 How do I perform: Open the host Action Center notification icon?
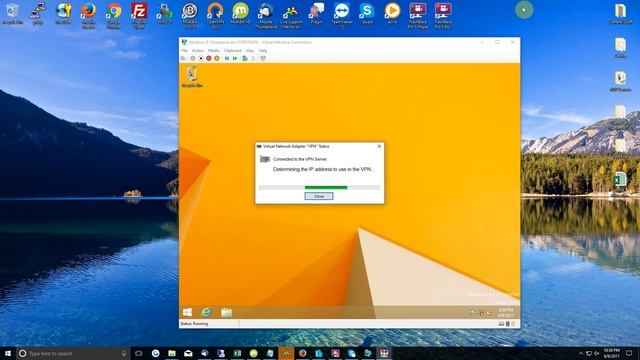pyautogui.click(x=629, y=353)
